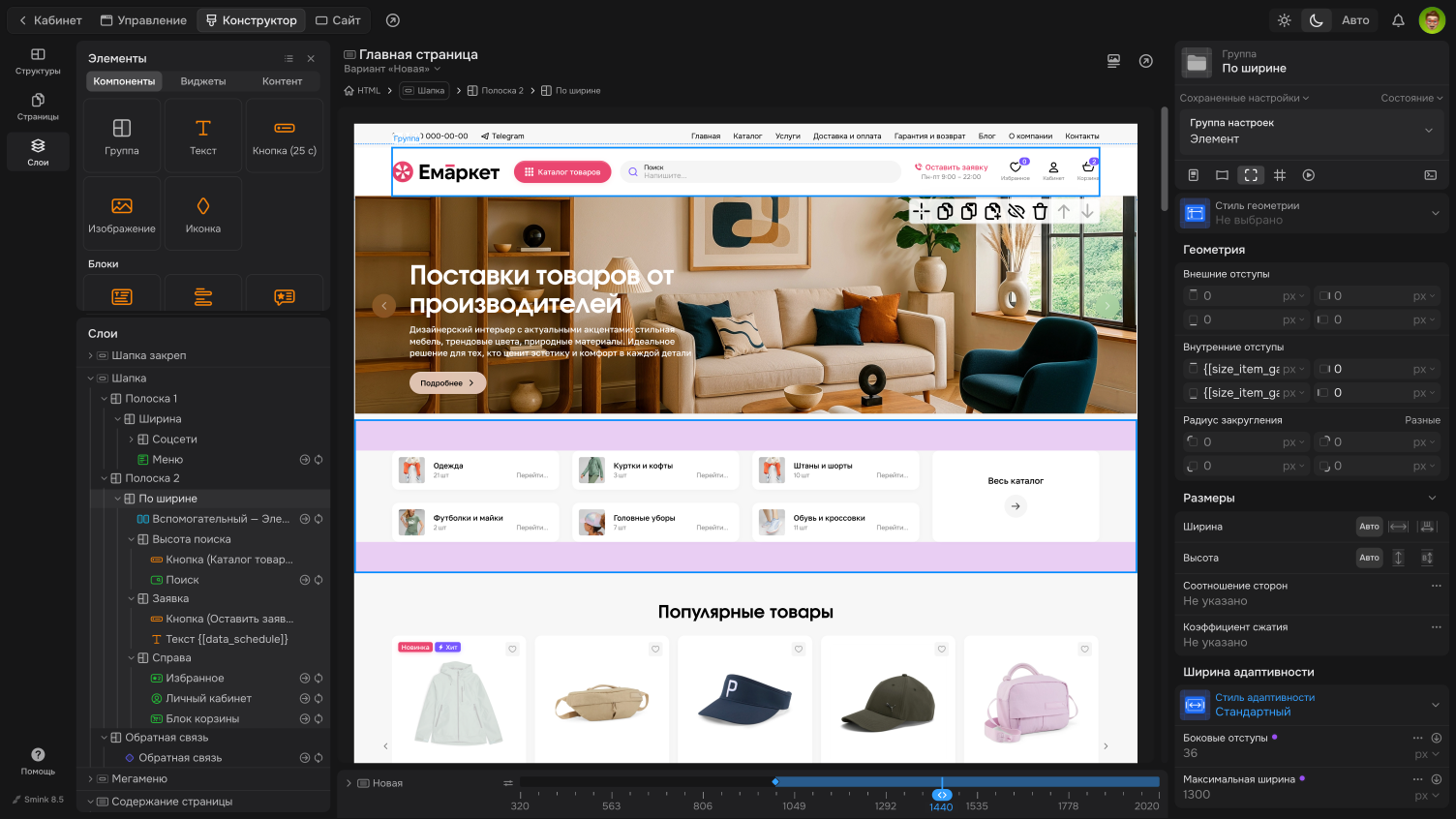This screenshot has height=819, width=1456.
Task: Open the Страницы sidebar section
Action: coord(38,106)
